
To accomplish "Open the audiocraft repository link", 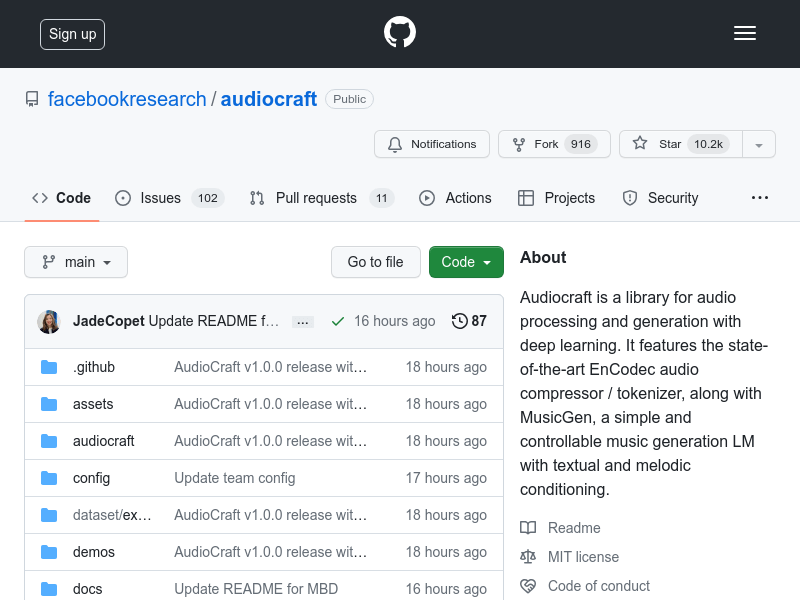I will click(x=269, y=99).
